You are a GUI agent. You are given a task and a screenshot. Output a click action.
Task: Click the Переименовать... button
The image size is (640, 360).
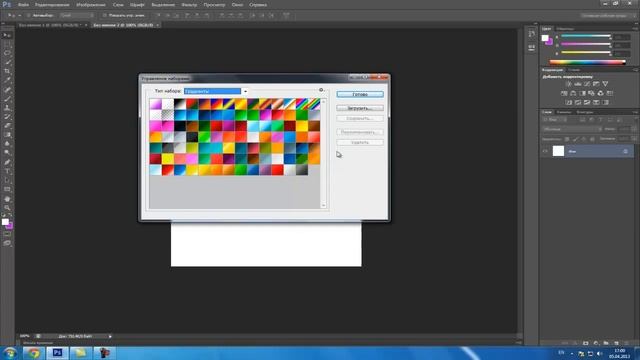tap(360, 132)
